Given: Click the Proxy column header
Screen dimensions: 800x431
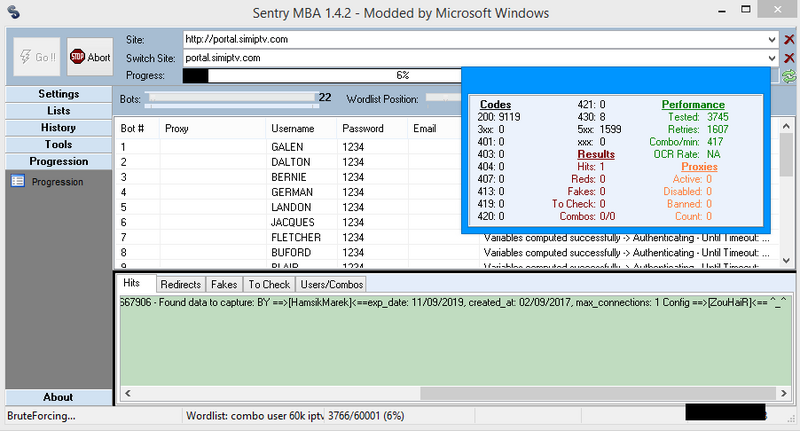Looking at the screenshot, I should (x=213, y=129).
